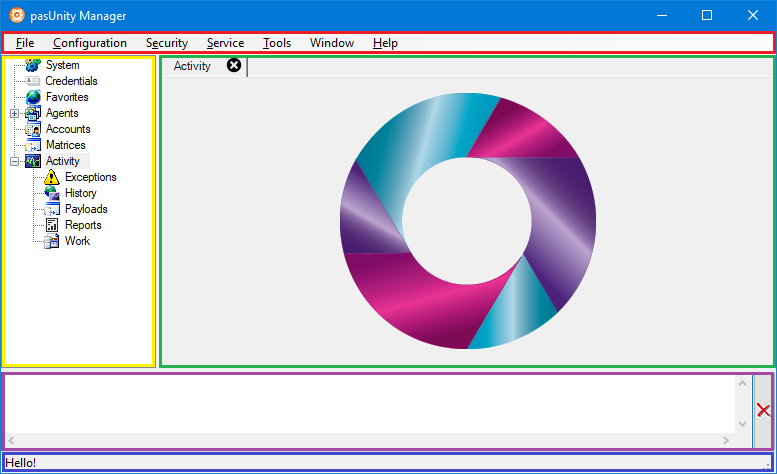Select History under Activity

click(x=81, y=193)
